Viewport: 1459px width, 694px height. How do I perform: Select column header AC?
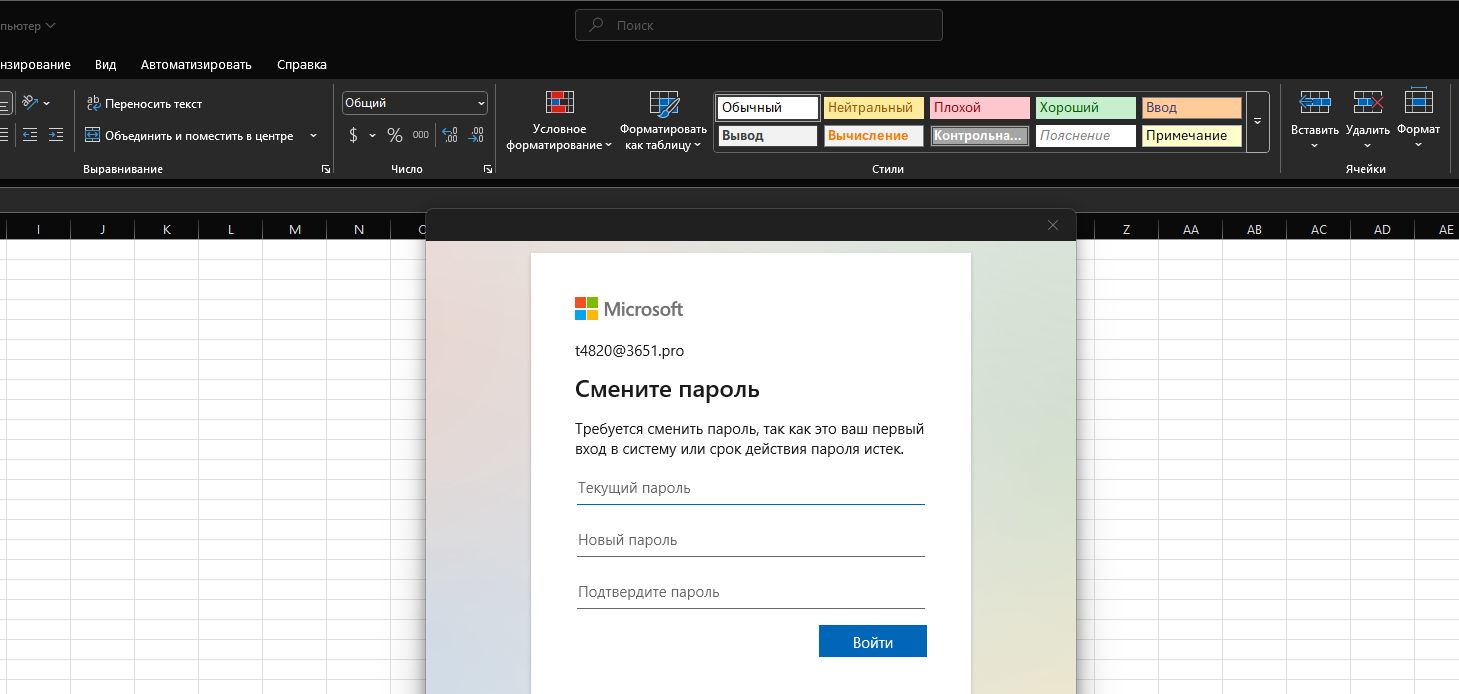point(1318,230)
